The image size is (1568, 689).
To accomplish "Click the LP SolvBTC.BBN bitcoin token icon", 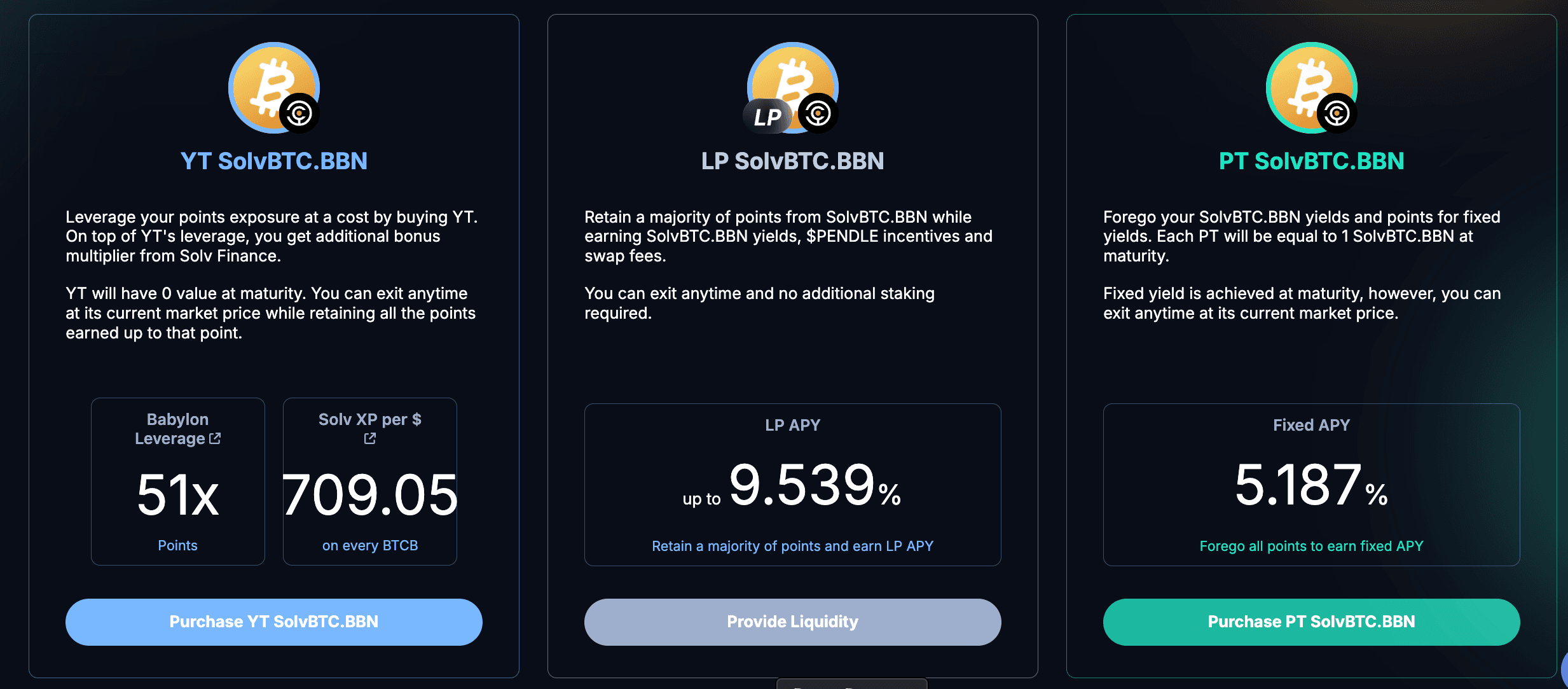I will 792,87.
